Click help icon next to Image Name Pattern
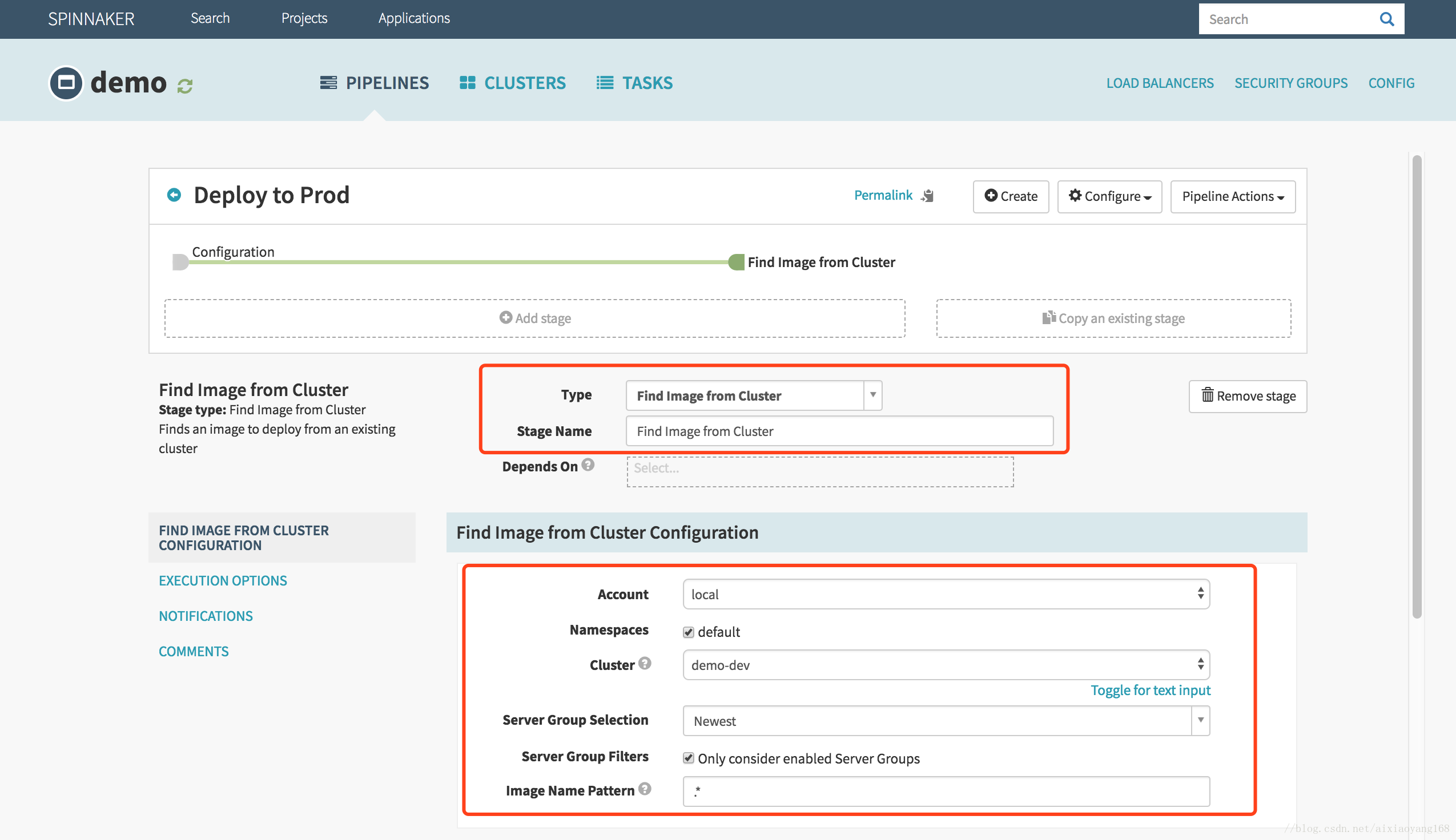 tap(645, 789)
